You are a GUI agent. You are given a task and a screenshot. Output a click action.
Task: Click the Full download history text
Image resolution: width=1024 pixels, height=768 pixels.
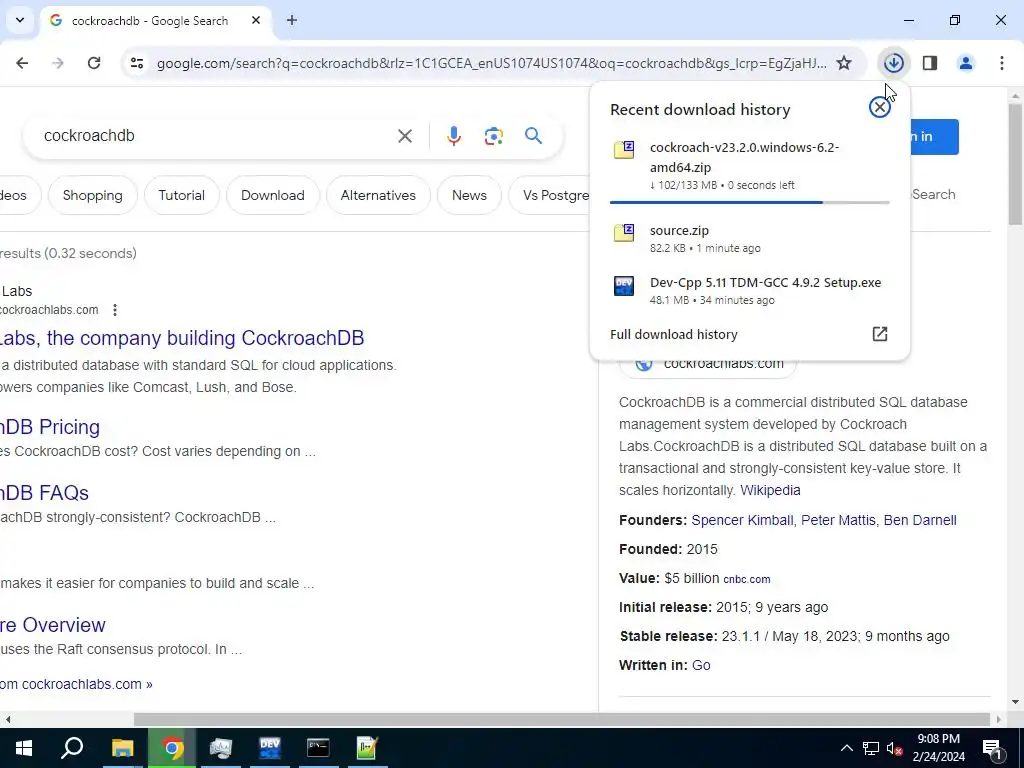click(x=673, y=334)
